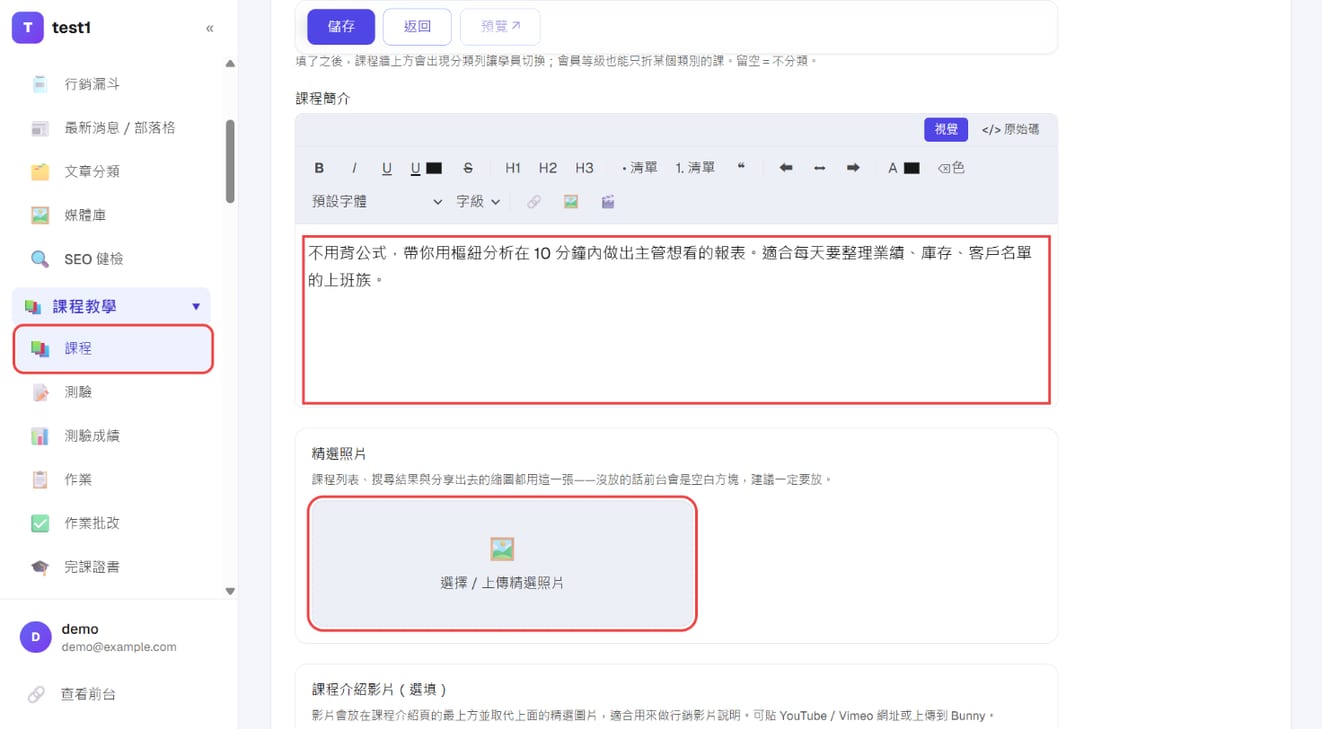Open the 預設字體 font dropdown
The width and height of the screenshot is (1322, 729).
377,202
